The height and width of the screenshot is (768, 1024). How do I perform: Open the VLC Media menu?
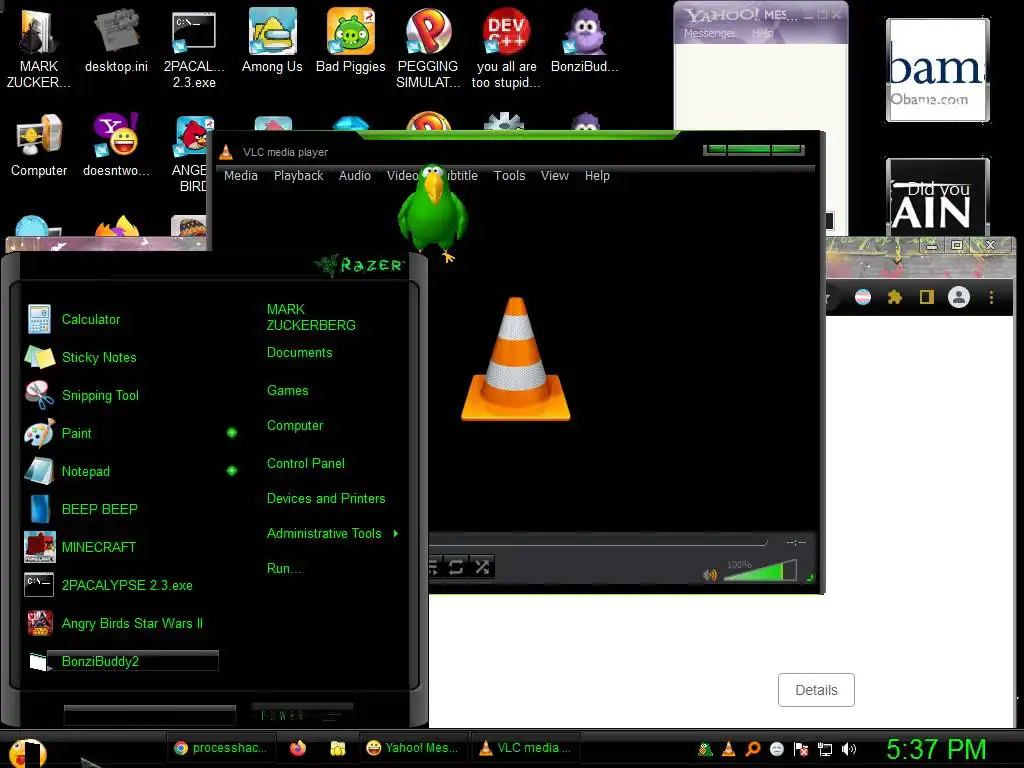[240, 176]
